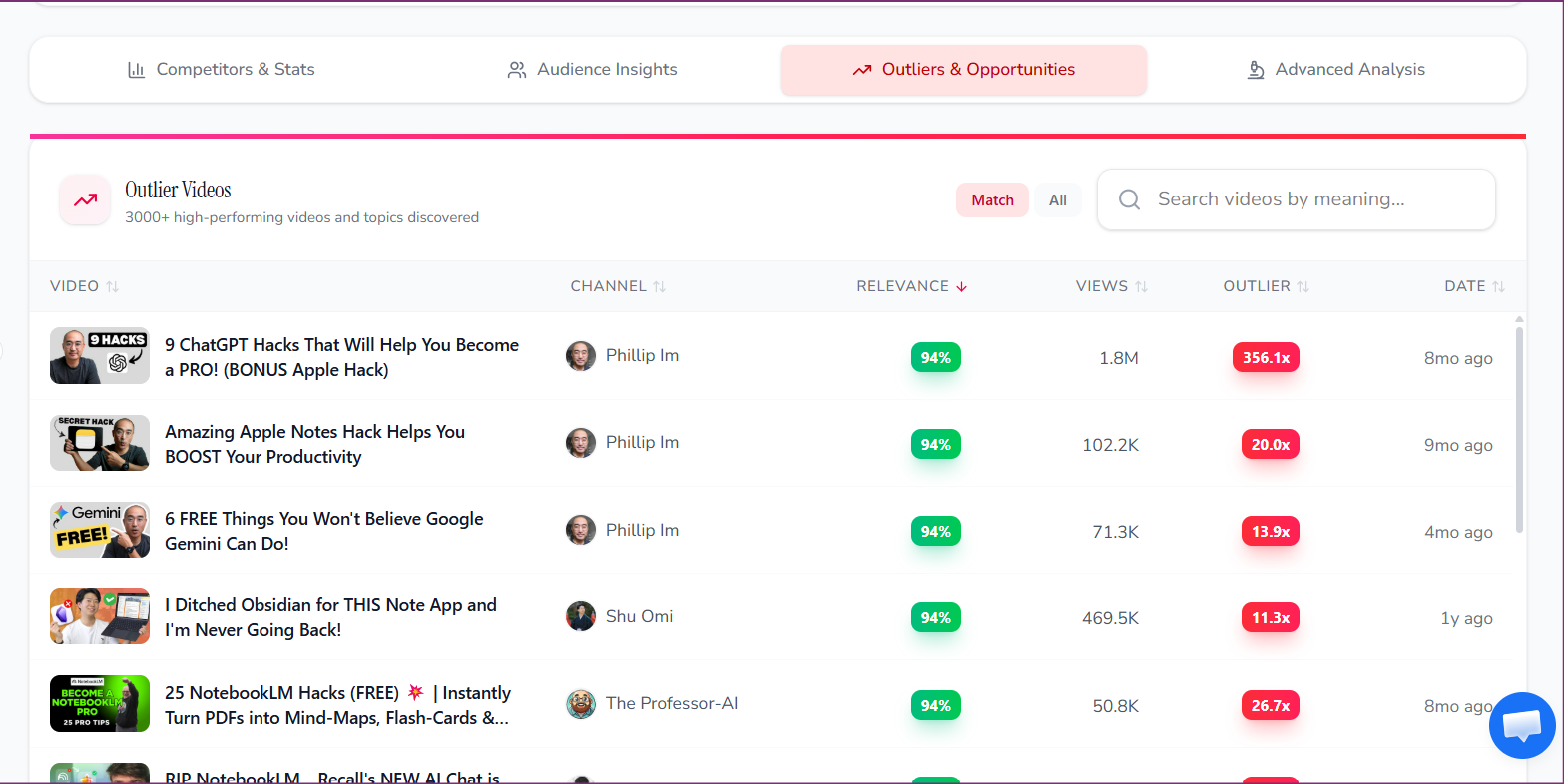Click the 11.3x outlier badge
Viewport: 1564px width, 784px height.
click(1270, 617)
